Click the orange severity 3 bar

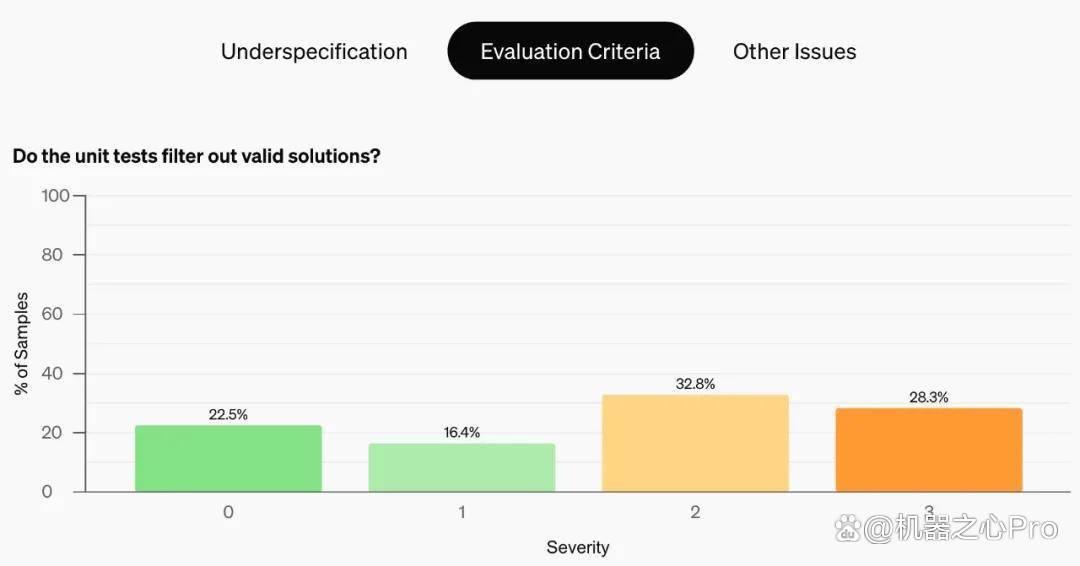[x=928, y=450]
